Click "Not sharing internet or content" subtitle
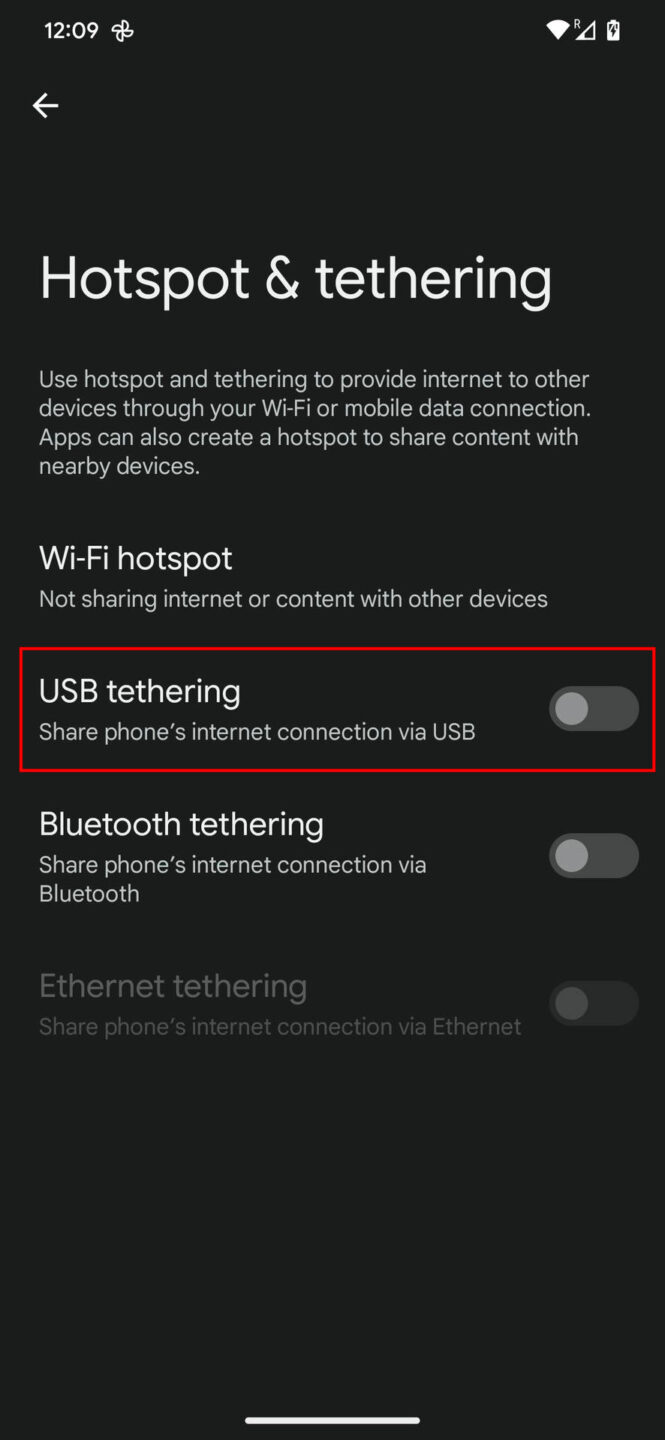The image size is (665, 1440). pyautogui.click(x=293, y=599)
